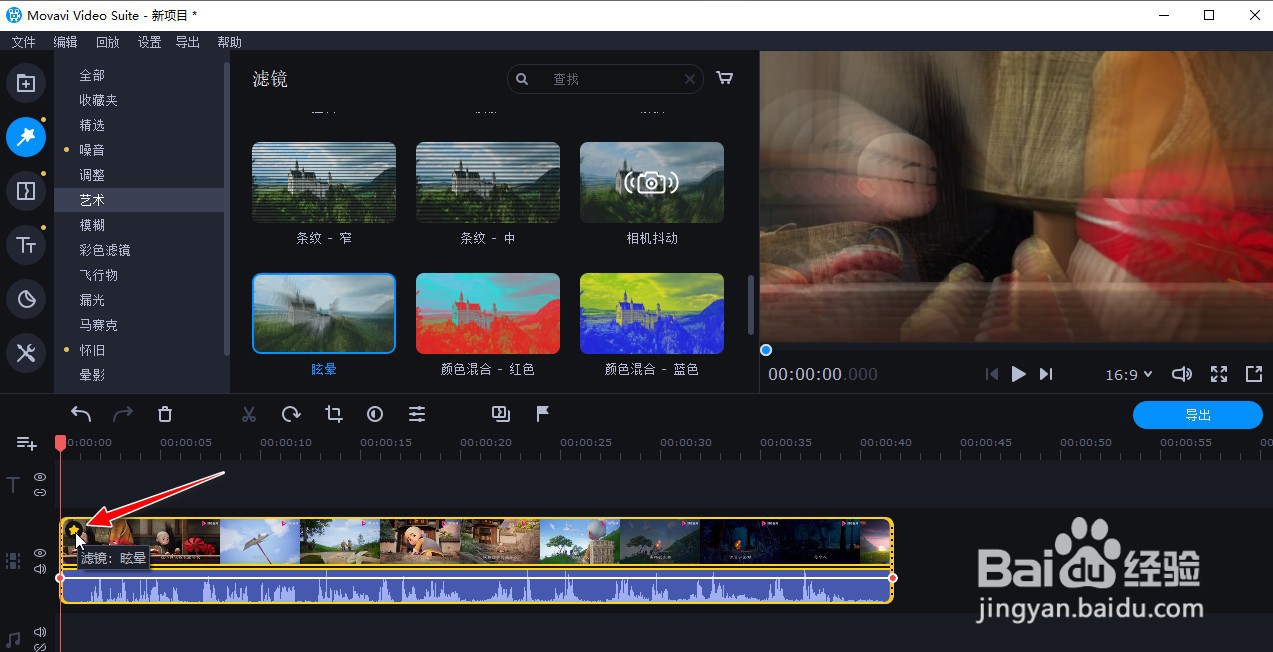Switch preview to full screen
Image resolution: width=1273 pixels, height=652 pixels.
(x=1219, y=374)
